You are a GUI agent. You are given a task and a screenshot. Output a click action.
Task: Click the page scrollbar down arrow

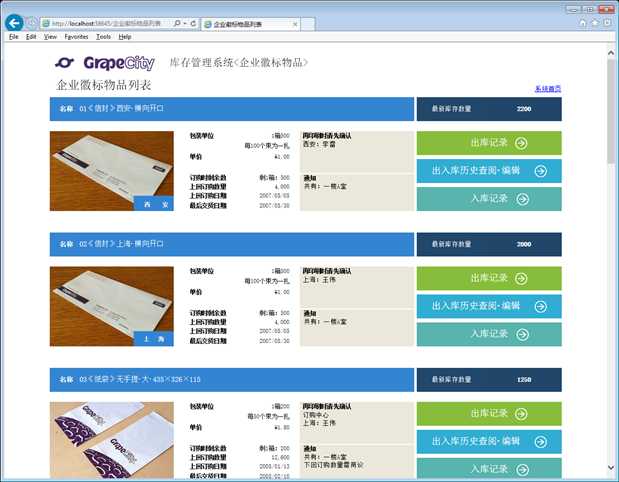click(611, 468)
